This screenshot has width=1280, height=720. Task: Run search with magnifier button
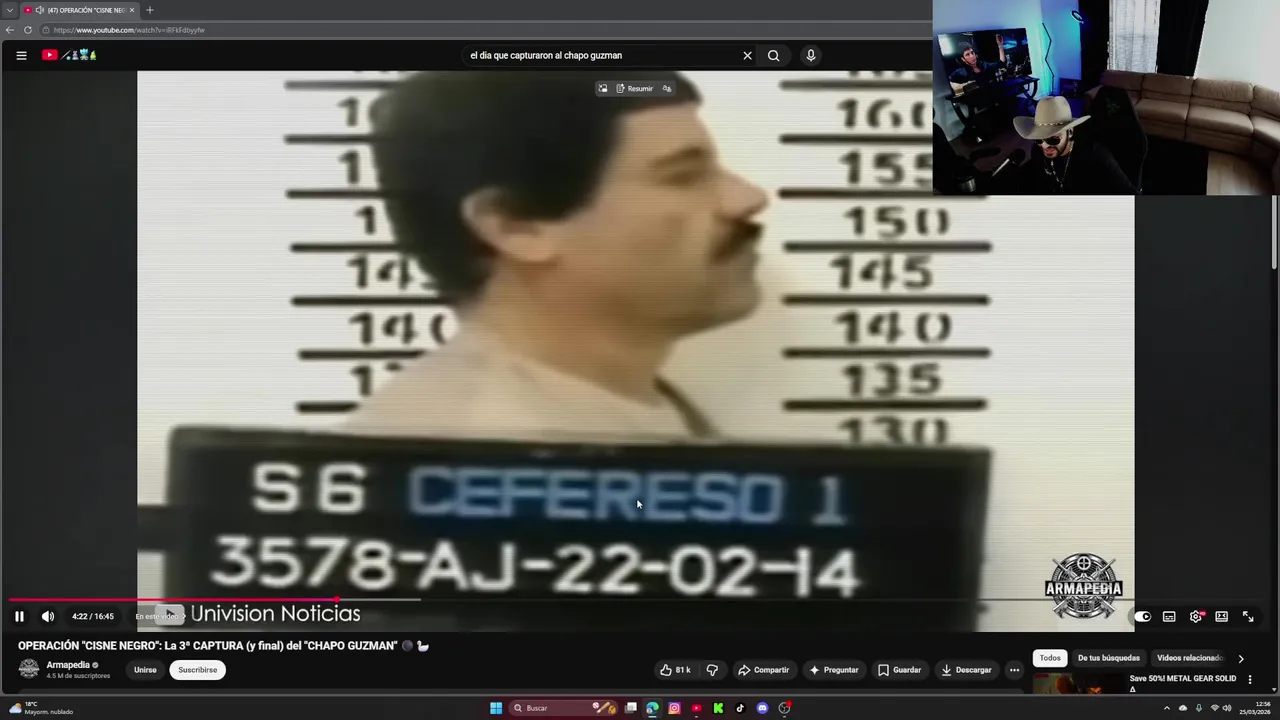pos(773,55)
